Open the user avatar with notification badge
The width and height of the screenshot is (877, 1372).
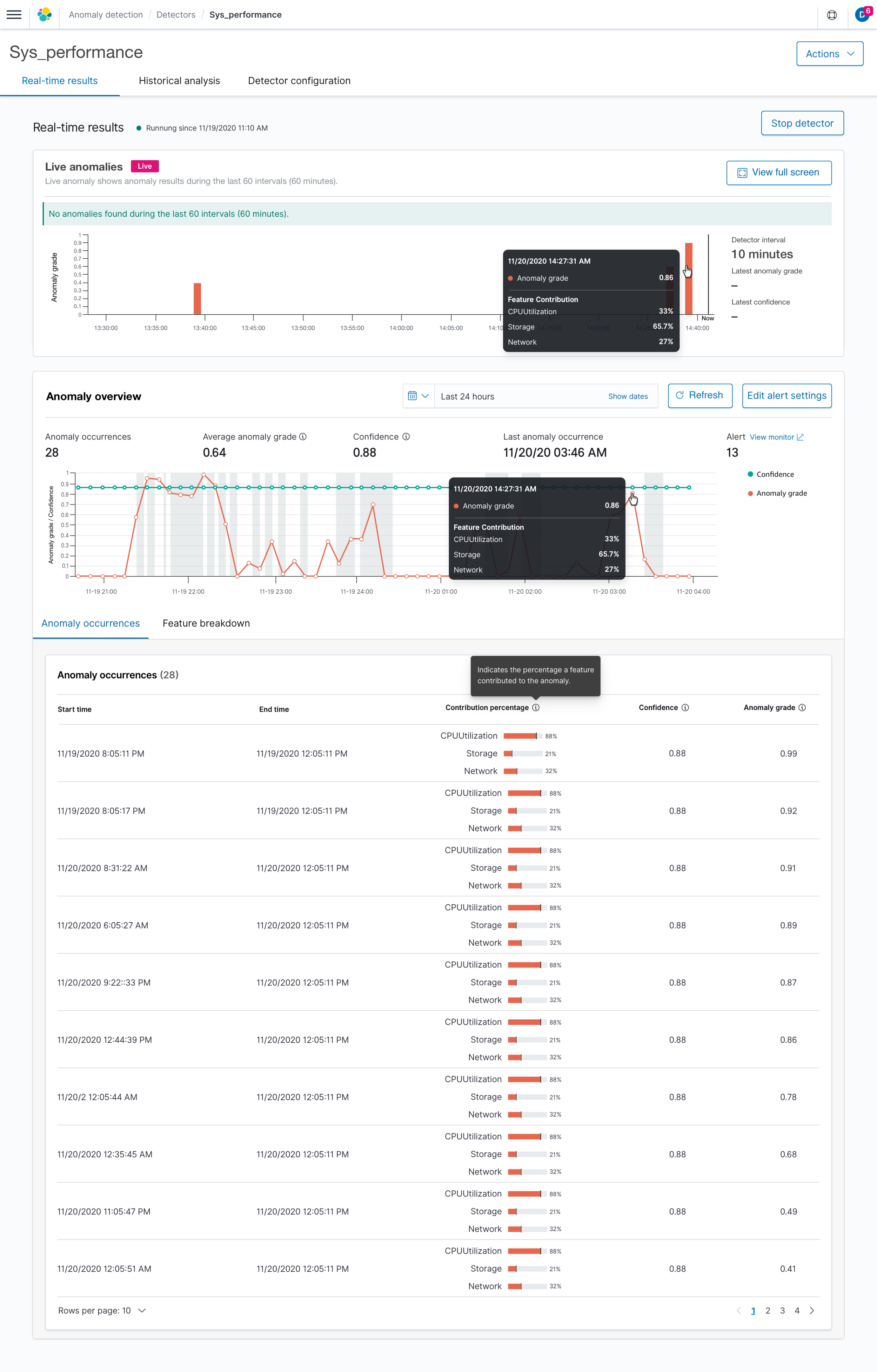[863, 14]
